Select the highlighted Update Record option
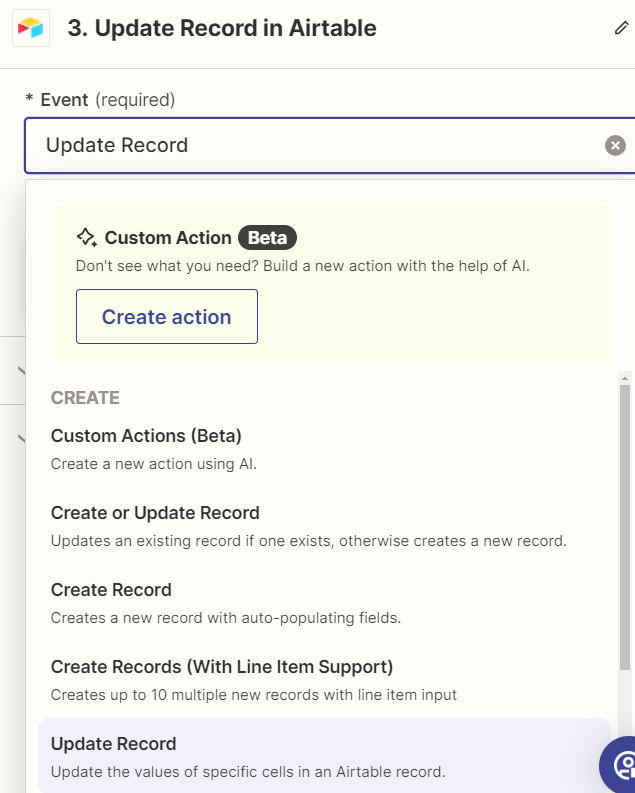635x793 pixels. coord(324,756)
